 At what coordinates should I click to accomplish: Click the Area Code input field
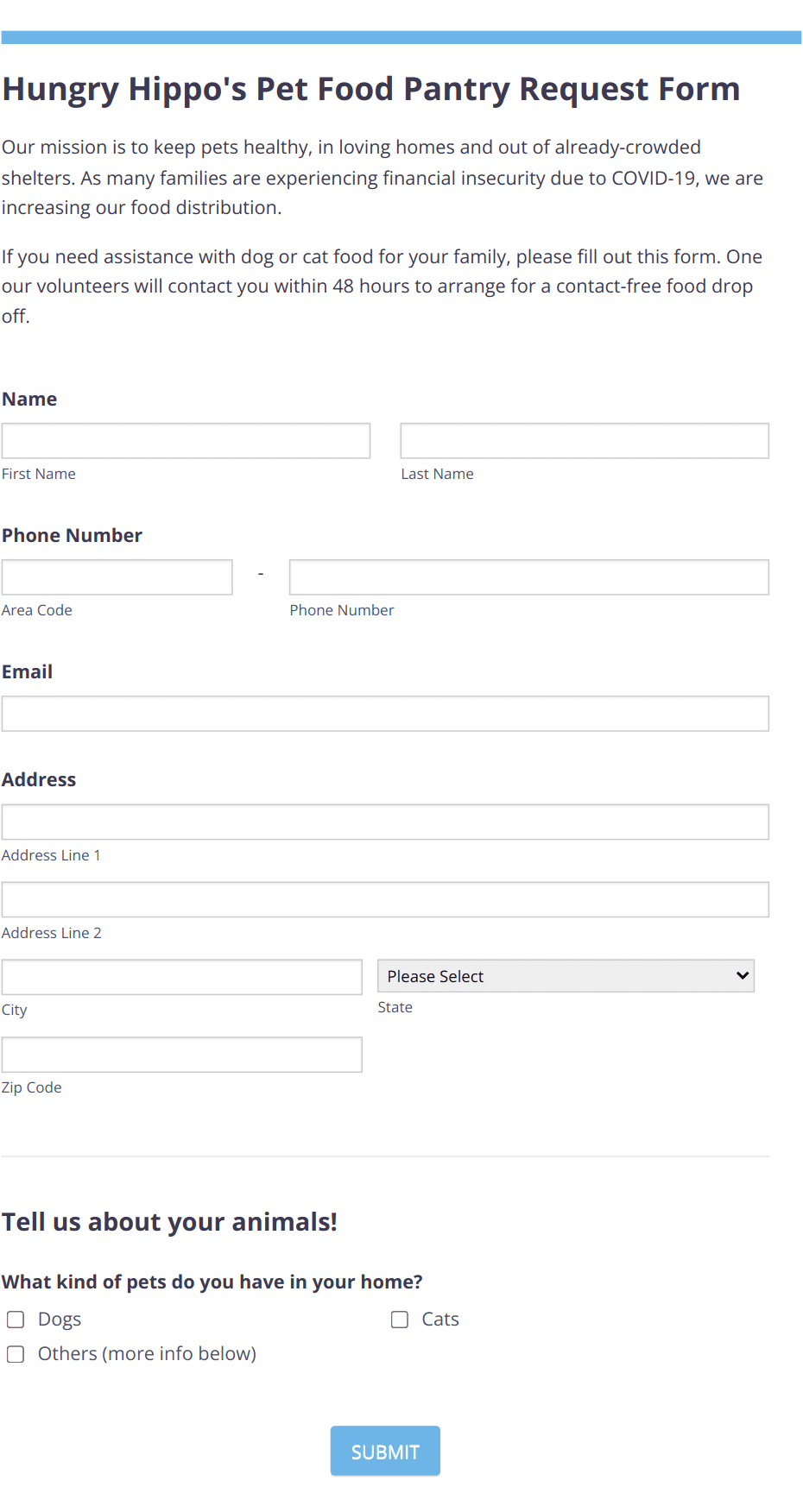click(x=117, y=576)
